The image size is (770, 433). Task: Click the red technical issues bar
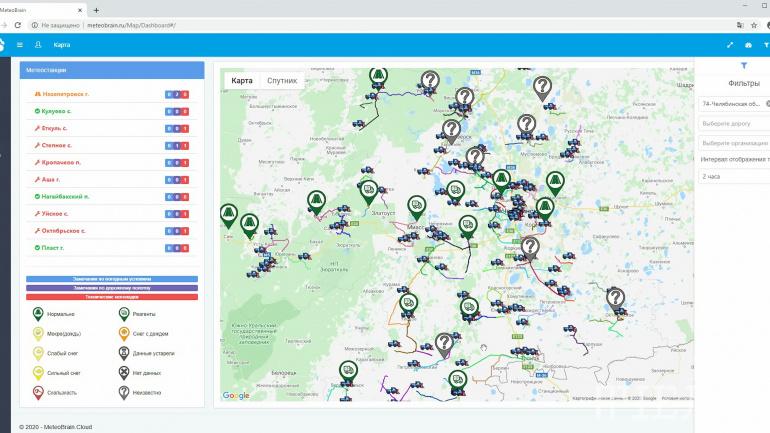112,297
